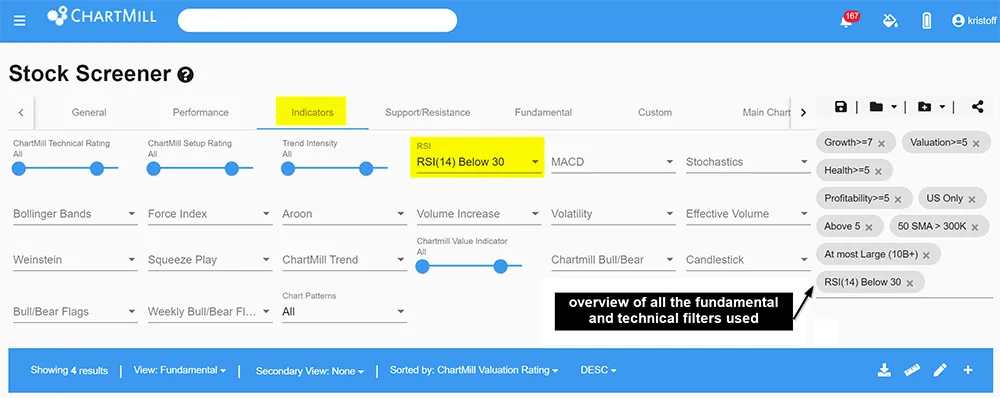Switch to the Performance tab
The width and height of the screenshot is (1000, 398).
(200, 112)
